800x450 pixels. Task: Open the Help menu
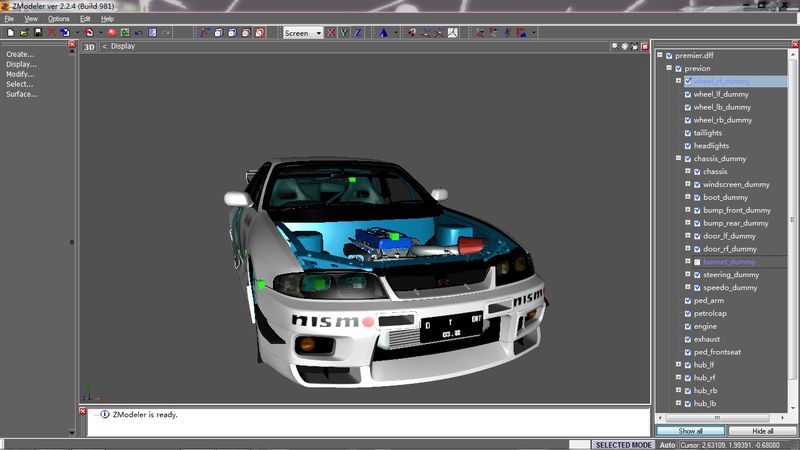pyautogui.click(x=107, y=19)
